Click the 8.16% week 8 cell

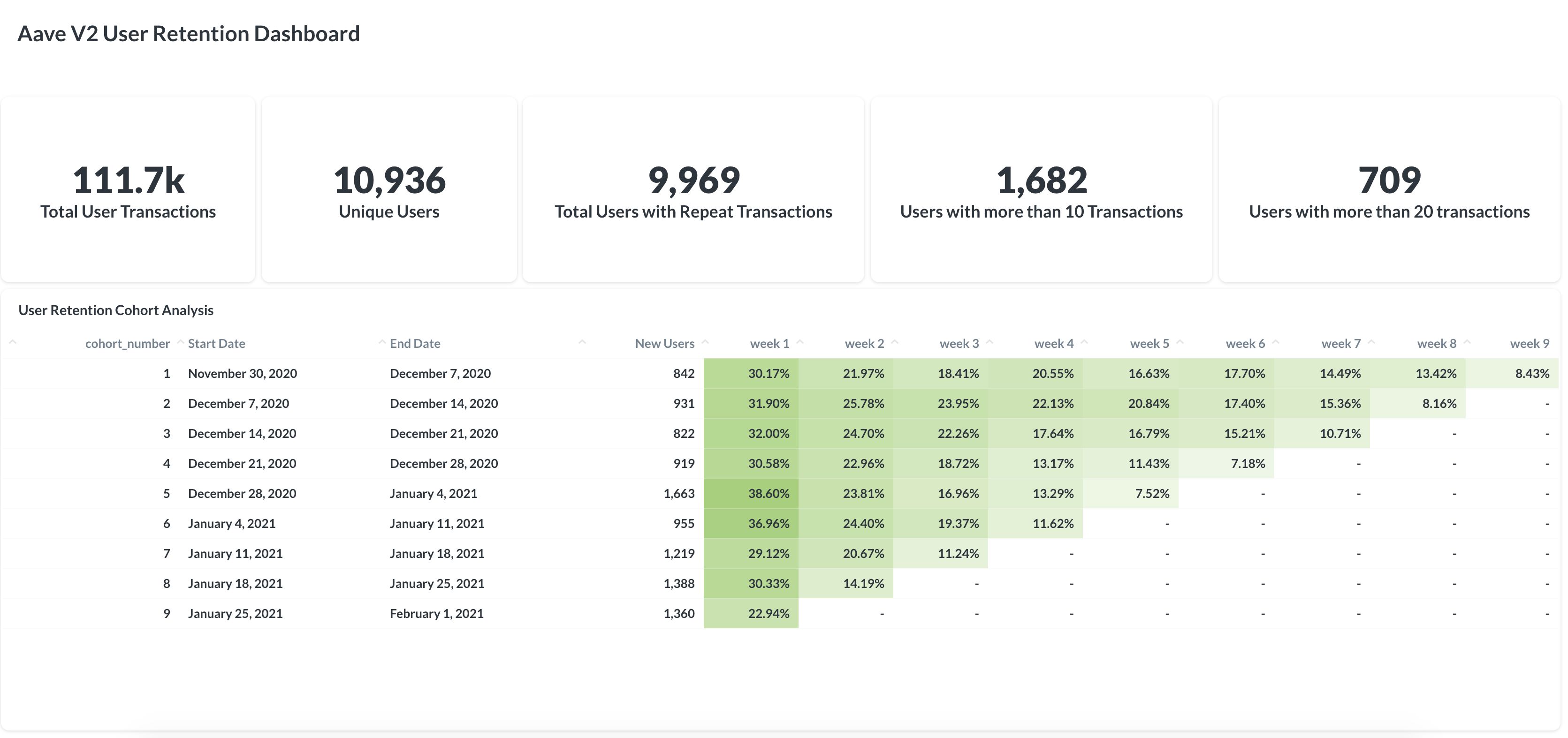point(1418,403)
